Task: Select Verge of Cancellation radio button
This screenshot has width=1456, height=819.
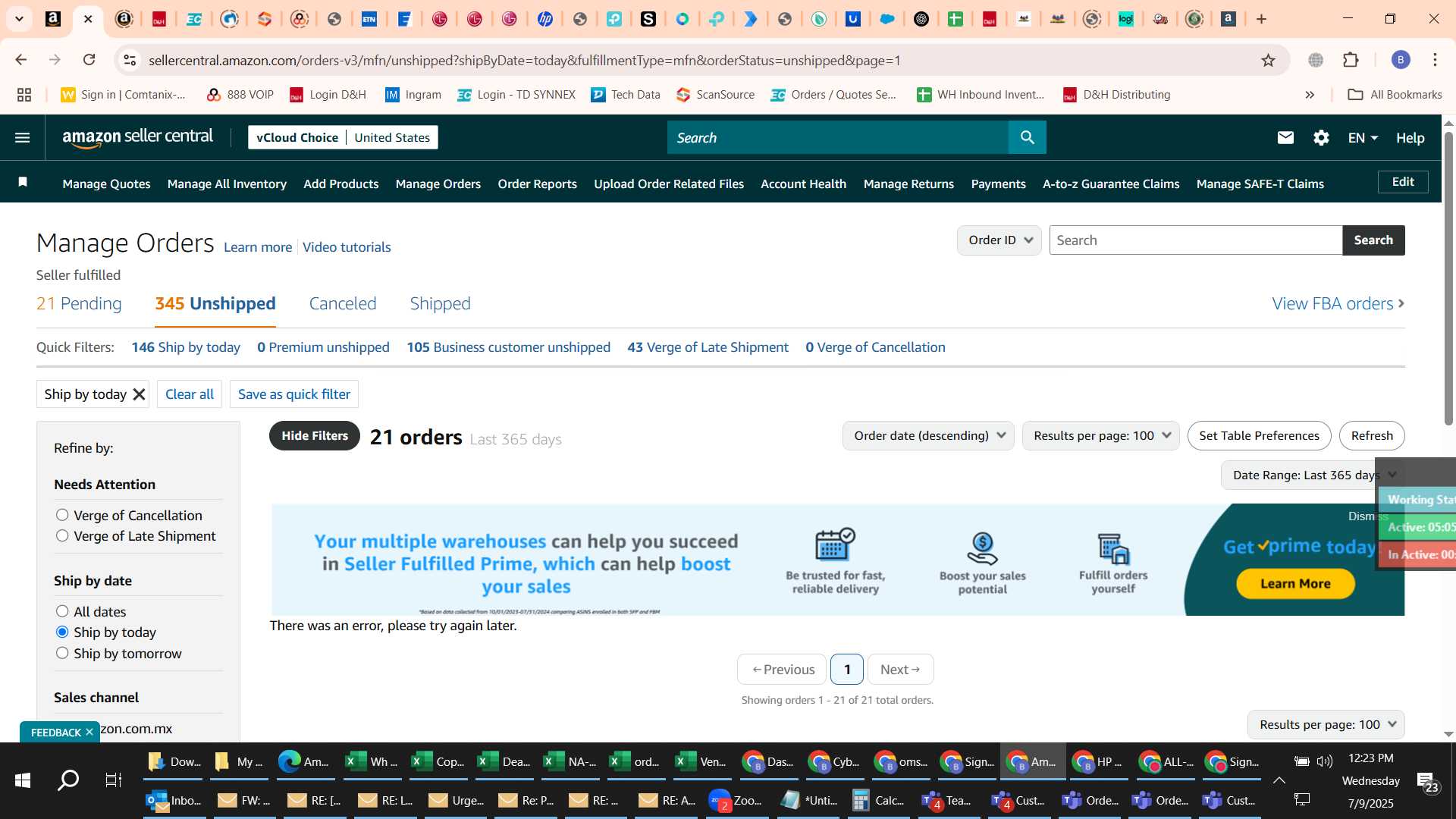Action: [x=62, y=515]
